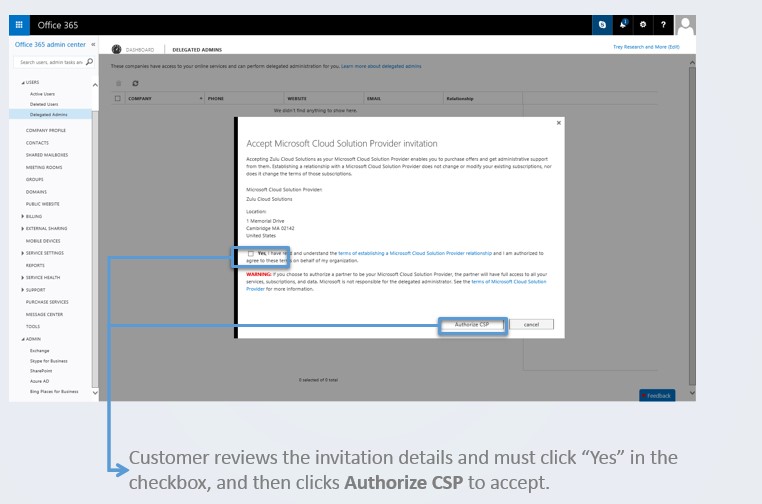This screenshot has width=762, height=504.
Task: Open Learn more about delegated admins link
Action: pos(381,66)
